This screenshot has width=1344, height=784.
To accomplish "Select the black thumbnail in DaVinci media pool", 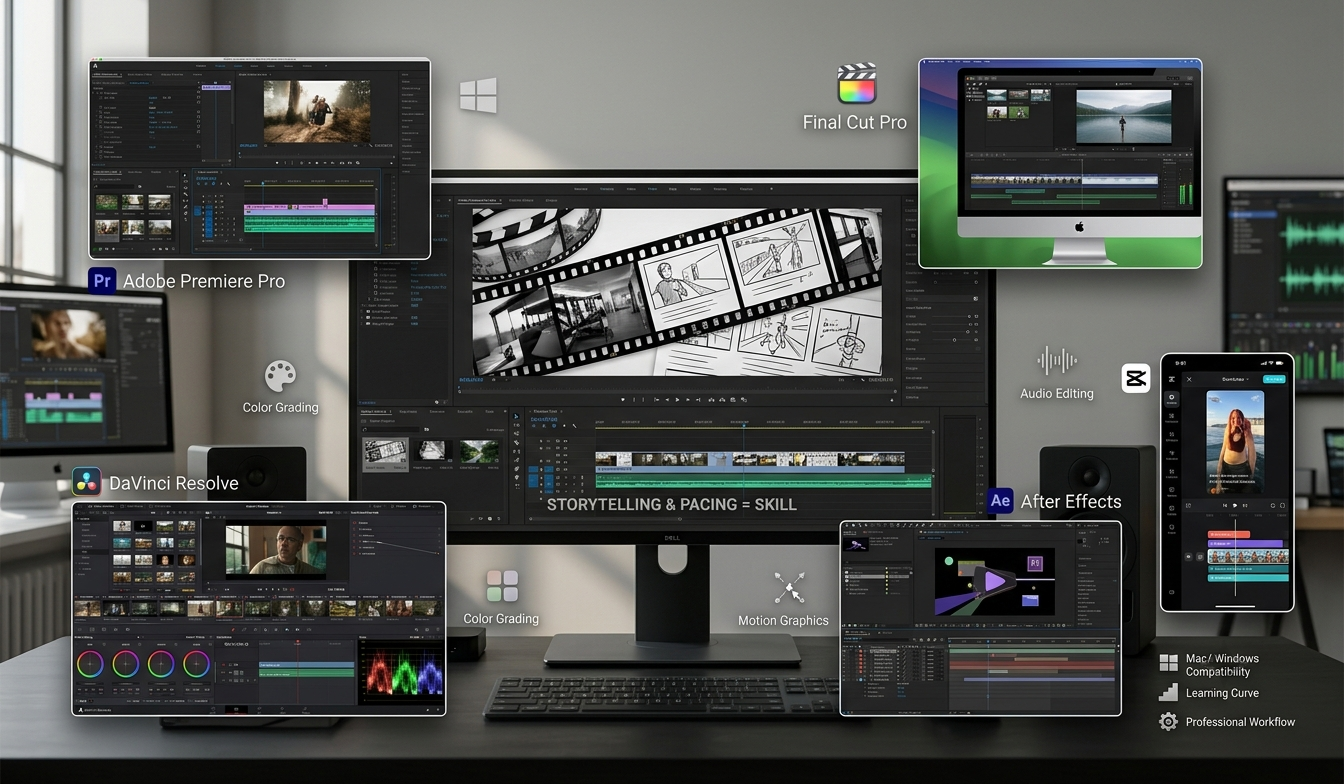I will pos(143,526).
